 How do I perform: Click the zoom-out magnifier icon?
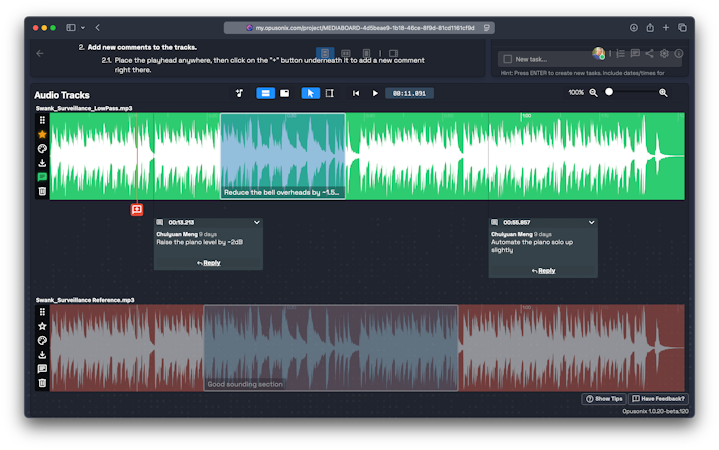pos(593,93)
